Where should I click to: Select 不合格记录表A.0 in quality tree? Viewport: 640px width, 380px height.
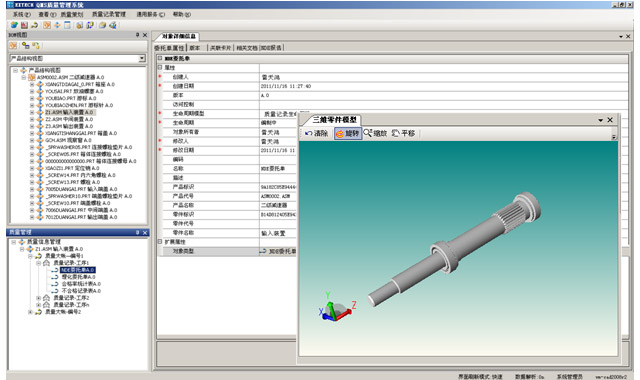point(81,291)
